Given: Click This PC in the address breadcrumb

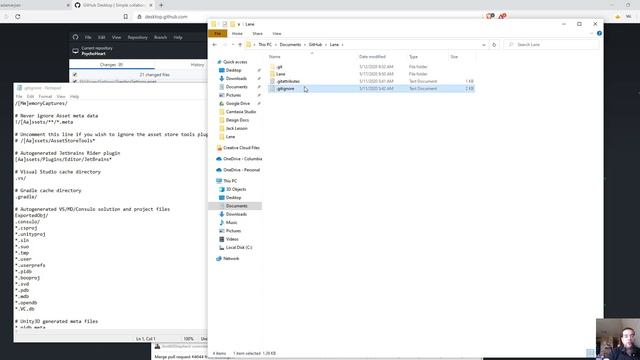Looking at the screenshot, I should pyautogui.click(x=265, y=44).
